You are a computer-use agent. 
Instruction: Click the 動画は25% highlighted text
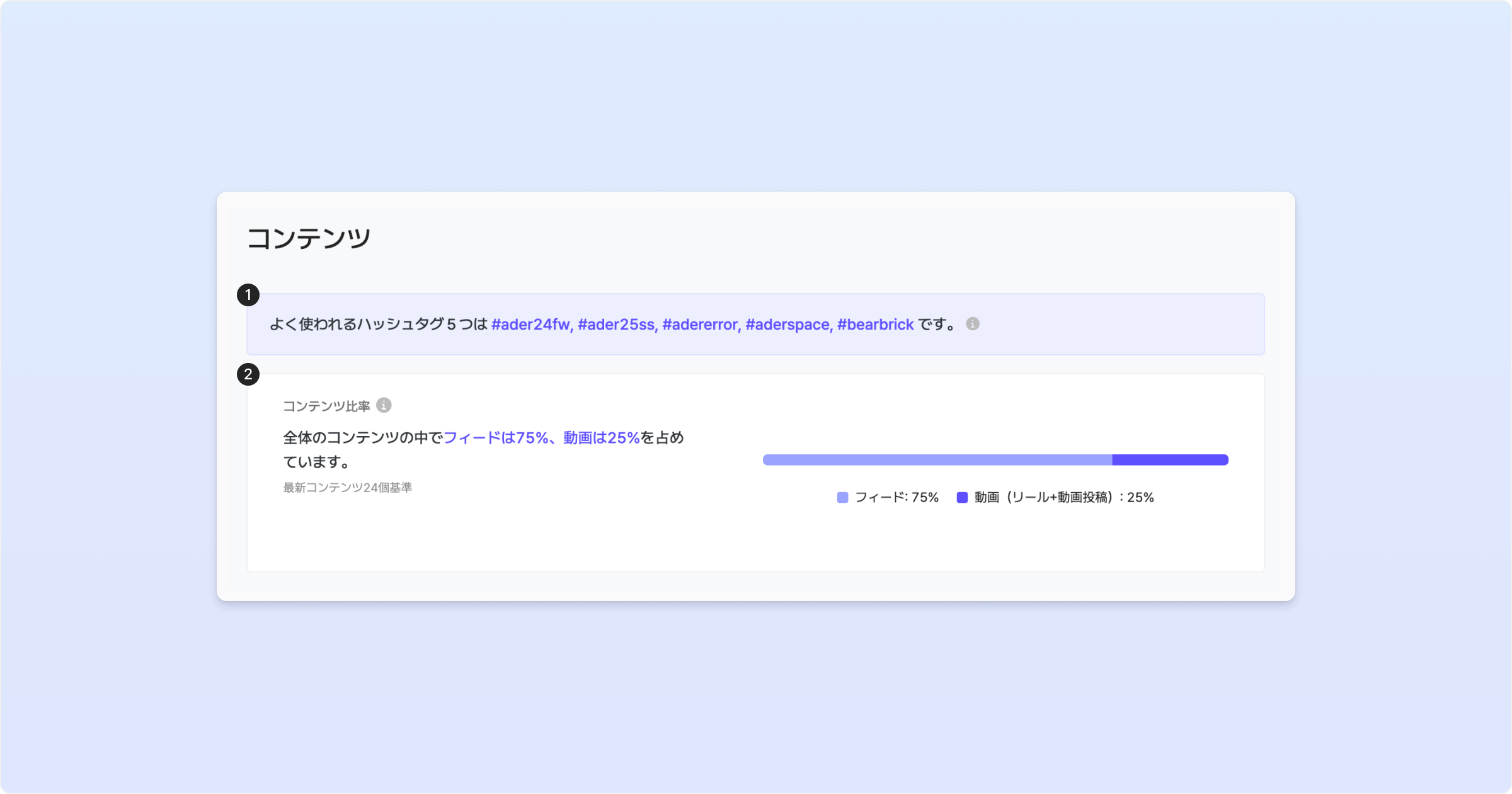tap(601, 438)
